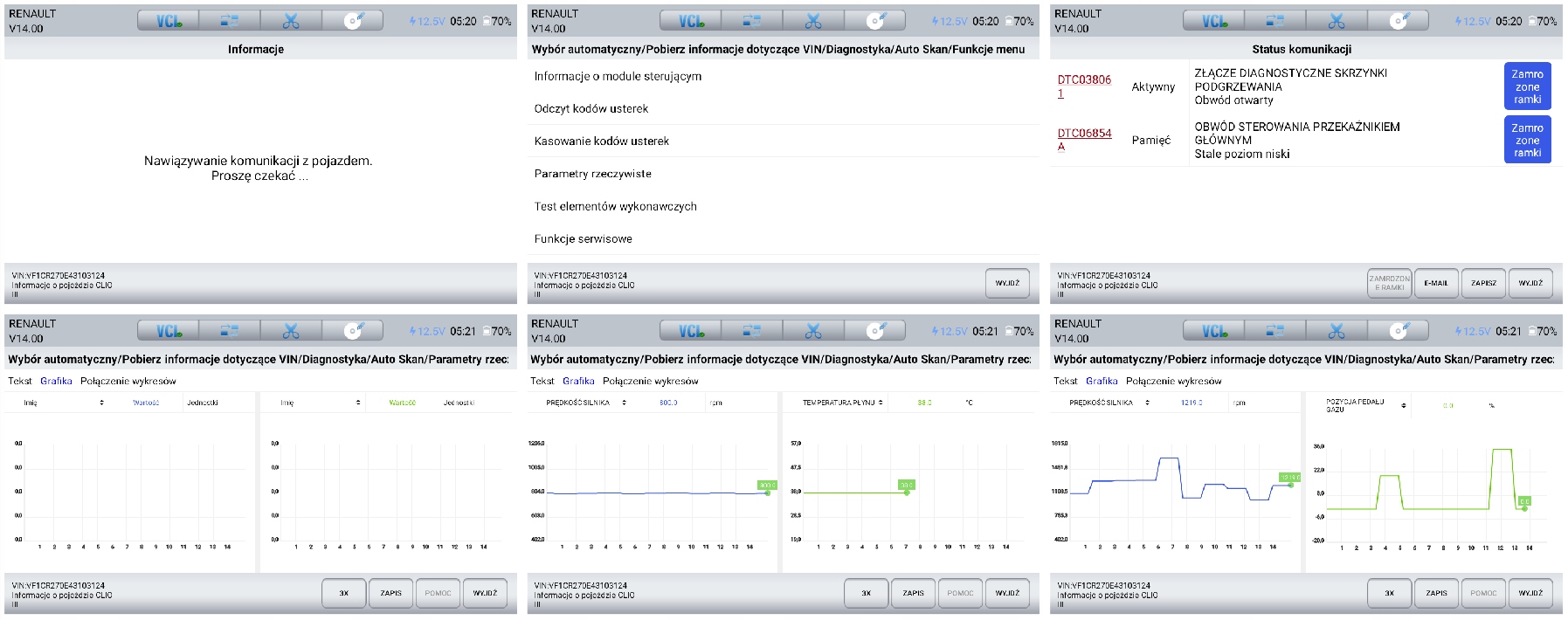
Task: Tap data transfer icon on Funkcje menu screen
Action: coord(752,21)
